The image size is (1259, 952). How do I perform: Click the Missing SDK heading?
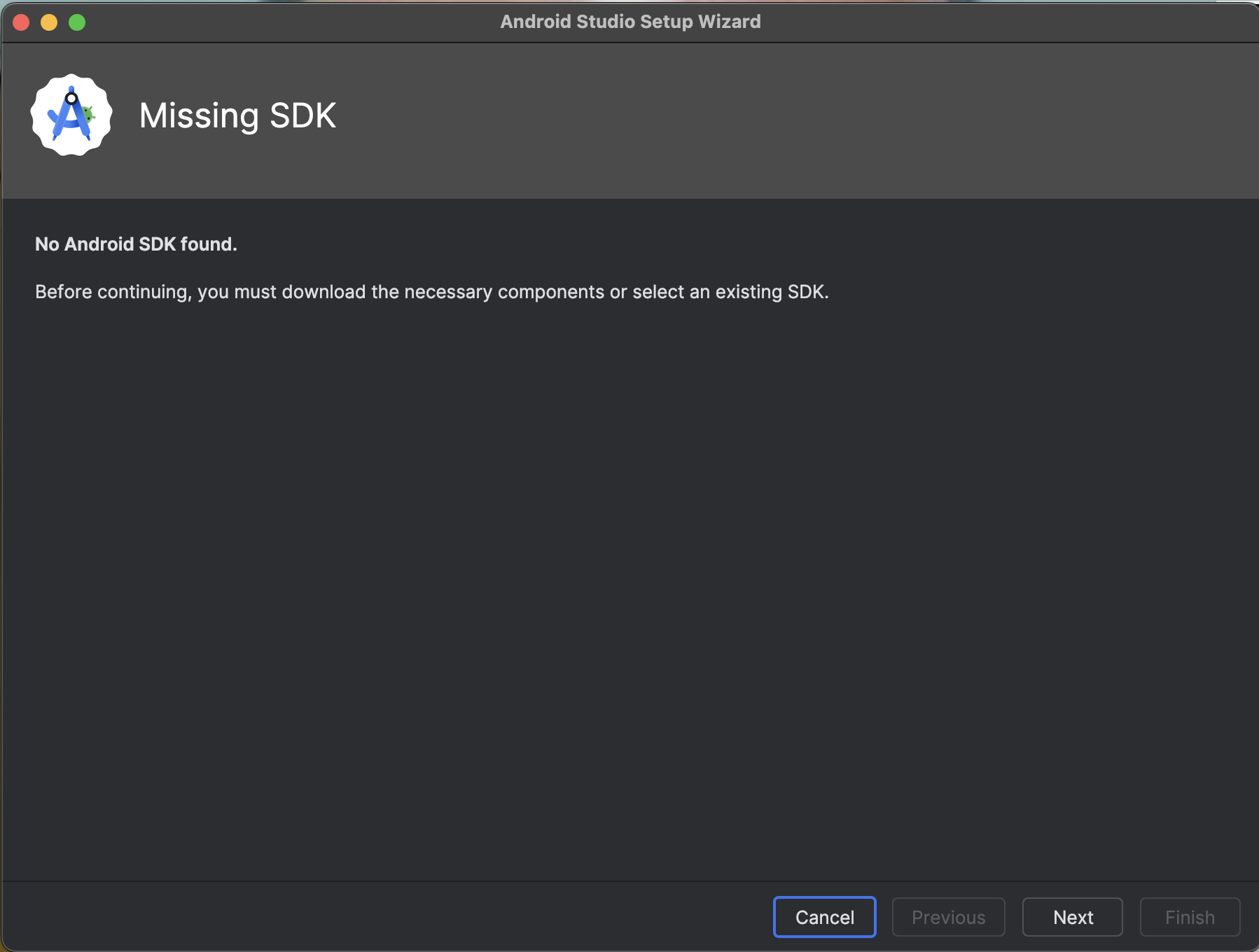coord(237,115)
